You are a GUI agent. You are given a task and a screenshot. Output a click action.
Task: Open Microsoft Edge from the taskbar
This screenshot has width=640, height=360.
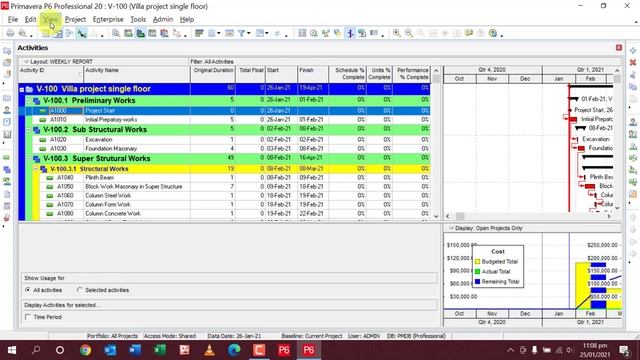(x=234, y=350)
